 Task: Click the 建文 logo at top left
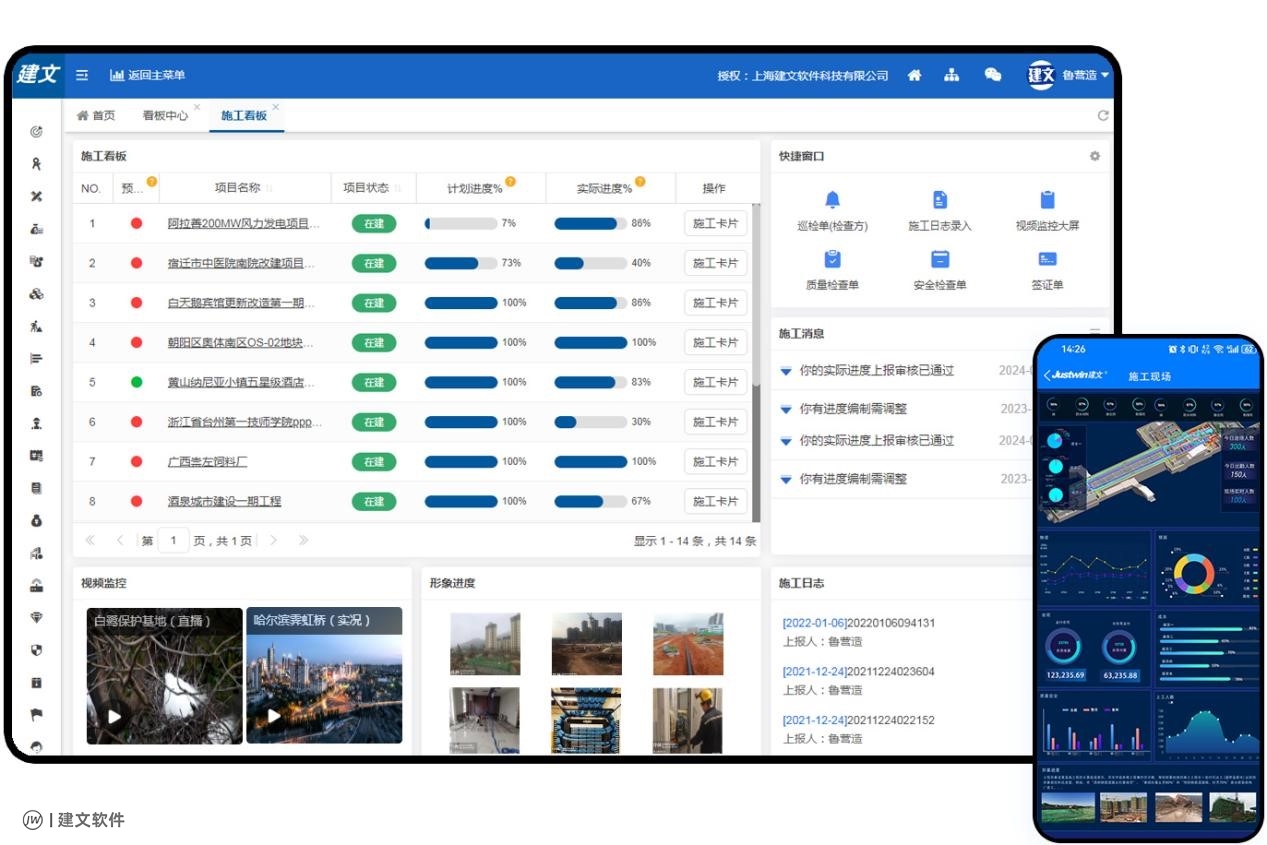[x=38, y=75]
